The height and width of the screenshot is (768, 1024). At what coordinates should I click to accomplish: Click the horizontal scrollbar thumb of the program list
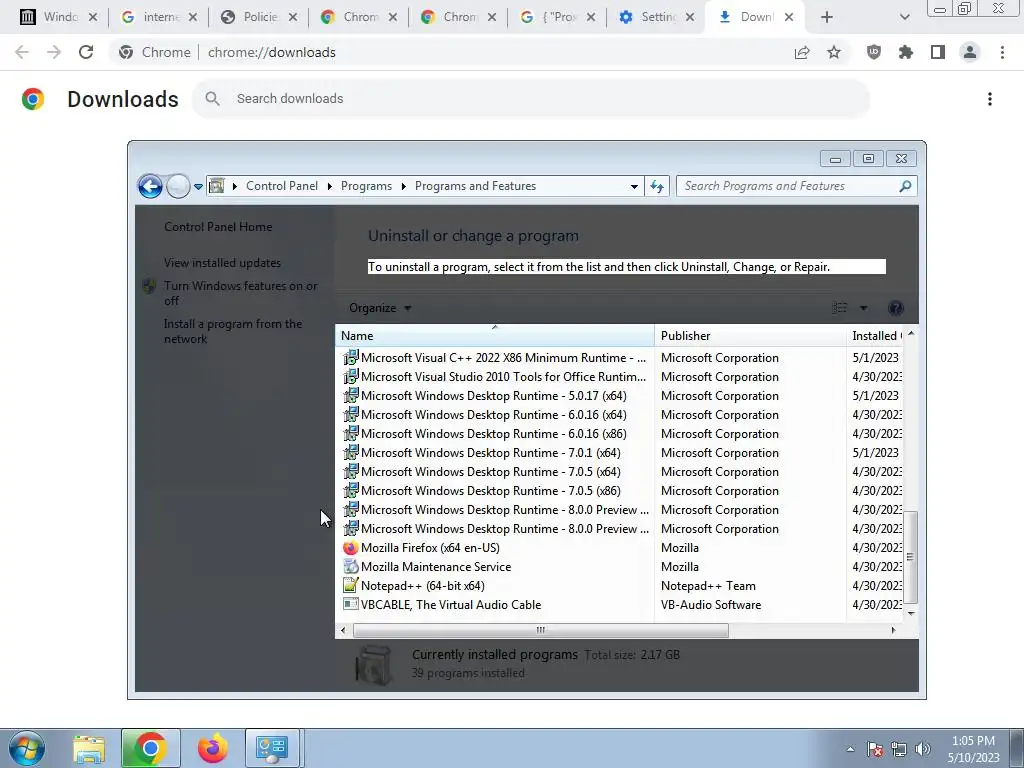coord(541,630)
